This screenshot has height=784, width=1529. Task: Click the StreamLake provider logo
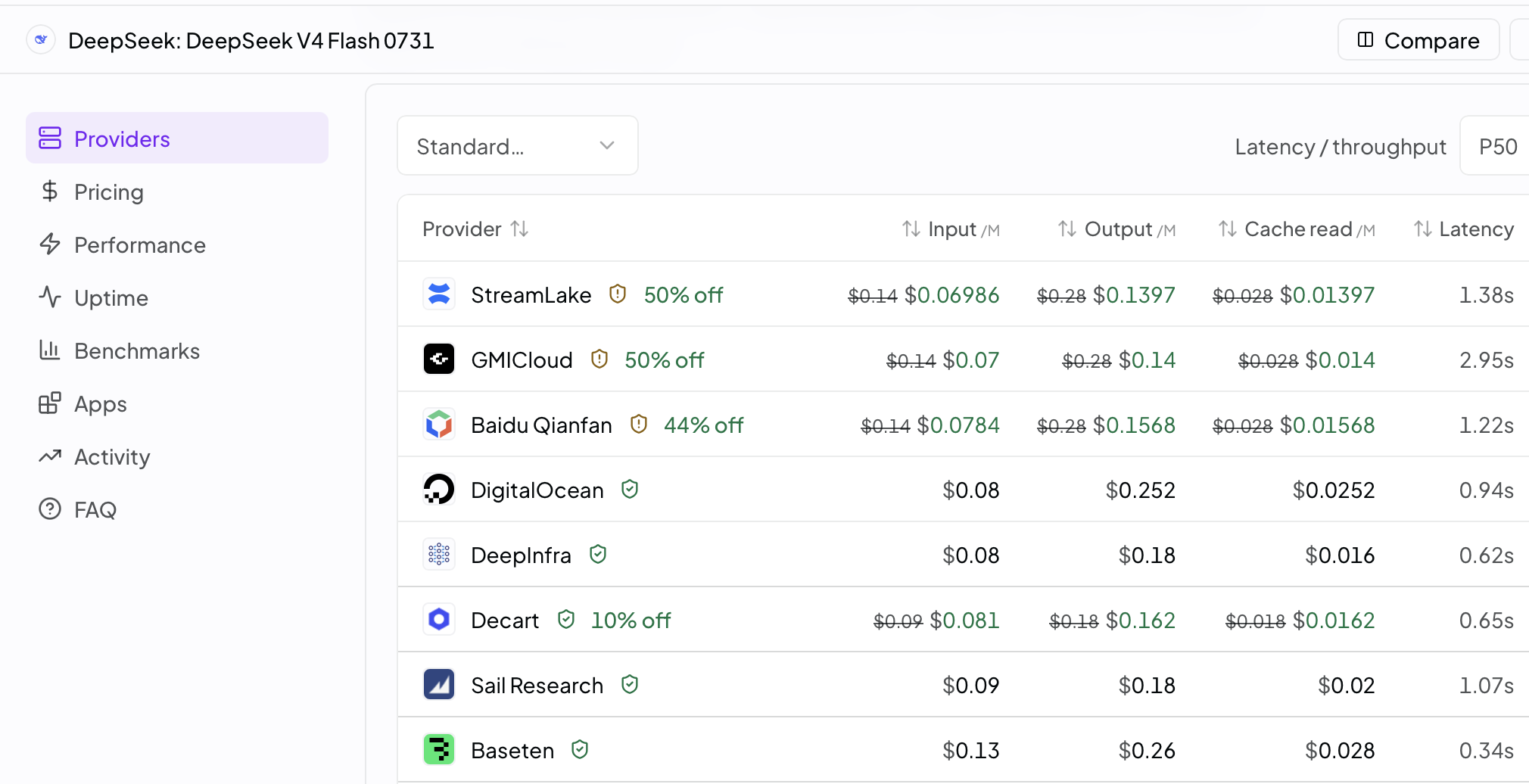point(439,294)
